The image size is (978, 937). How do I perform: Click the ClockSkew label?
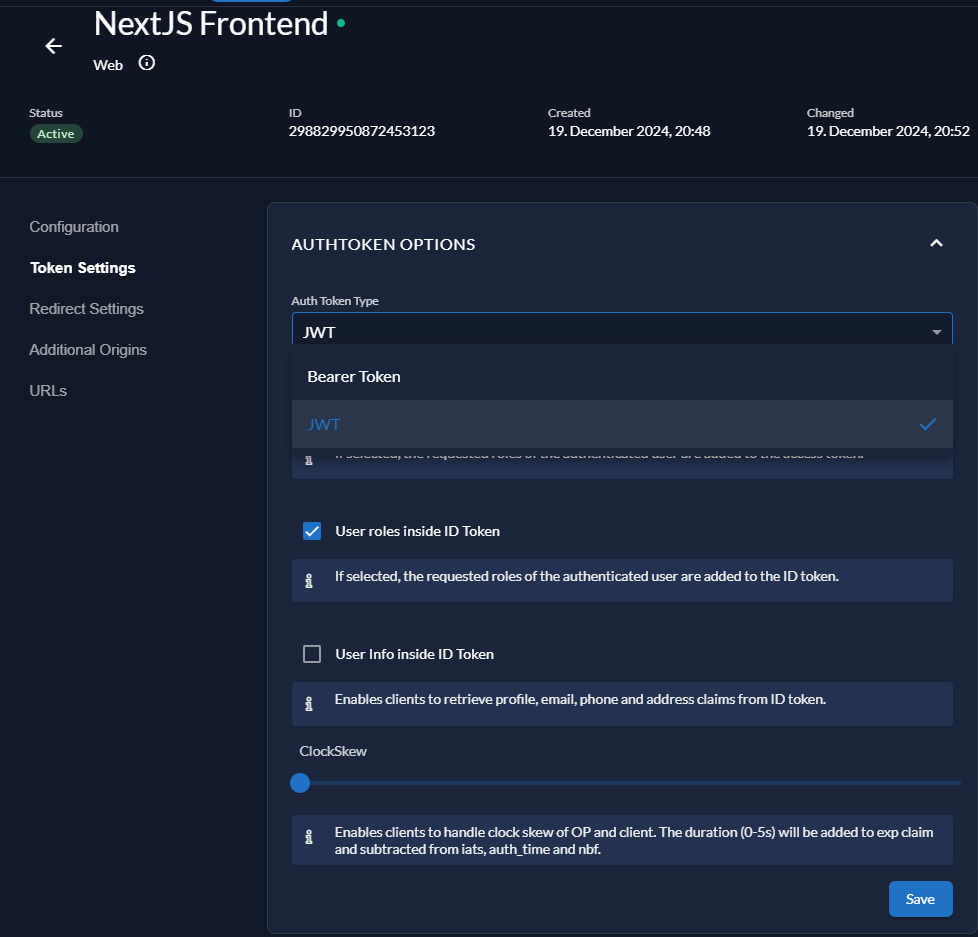click(x=332, y=751)
